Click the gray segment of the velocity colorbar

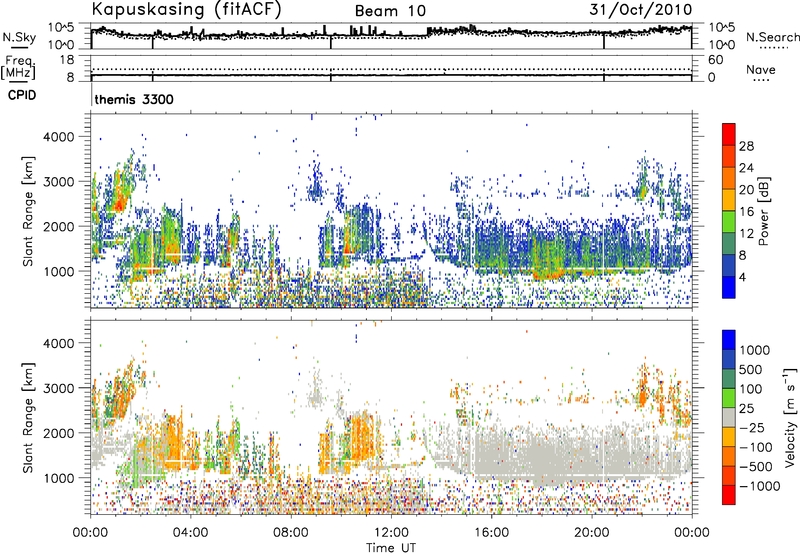click(729, 418)
